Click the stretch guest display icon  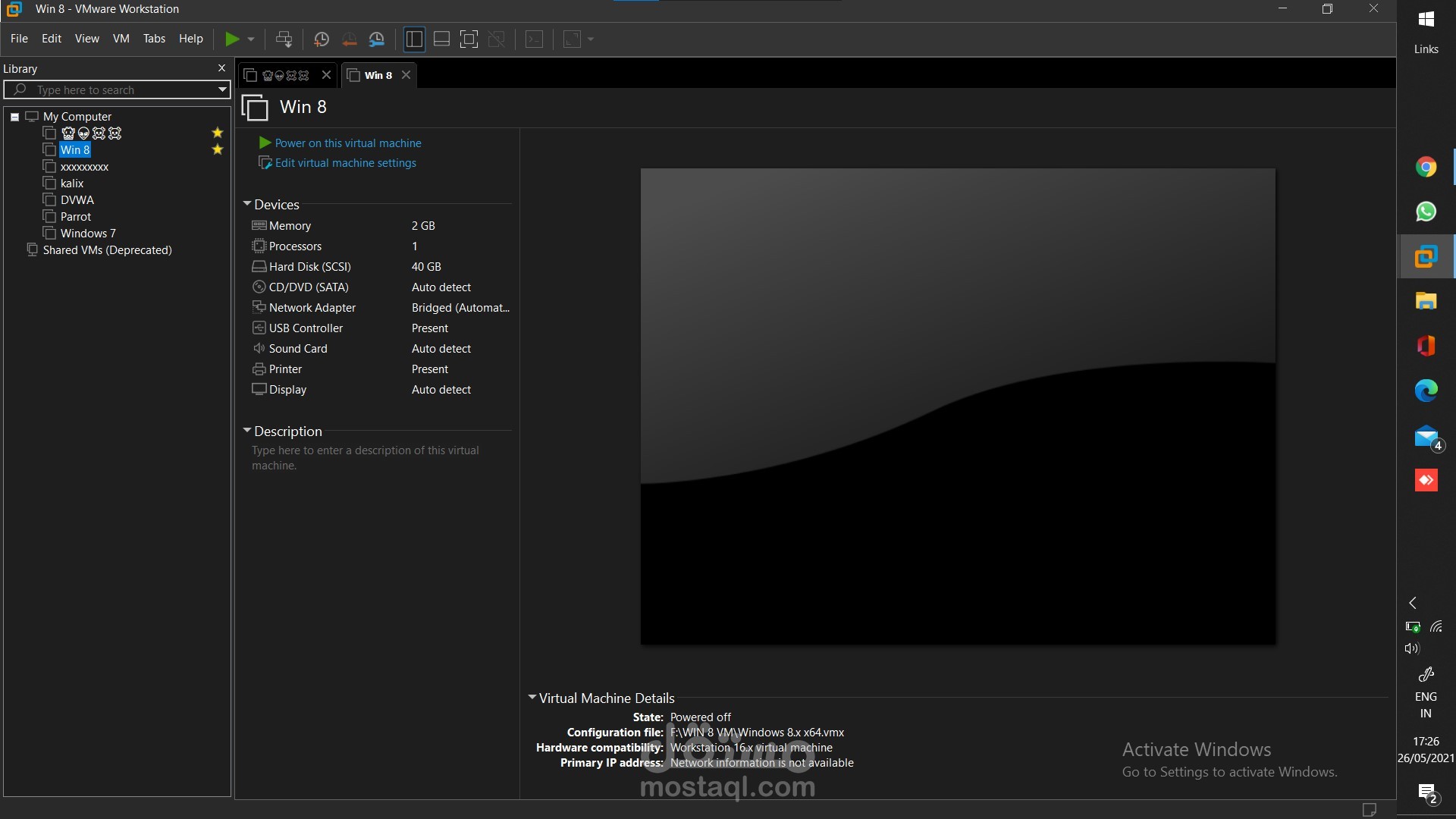point(572,39)
